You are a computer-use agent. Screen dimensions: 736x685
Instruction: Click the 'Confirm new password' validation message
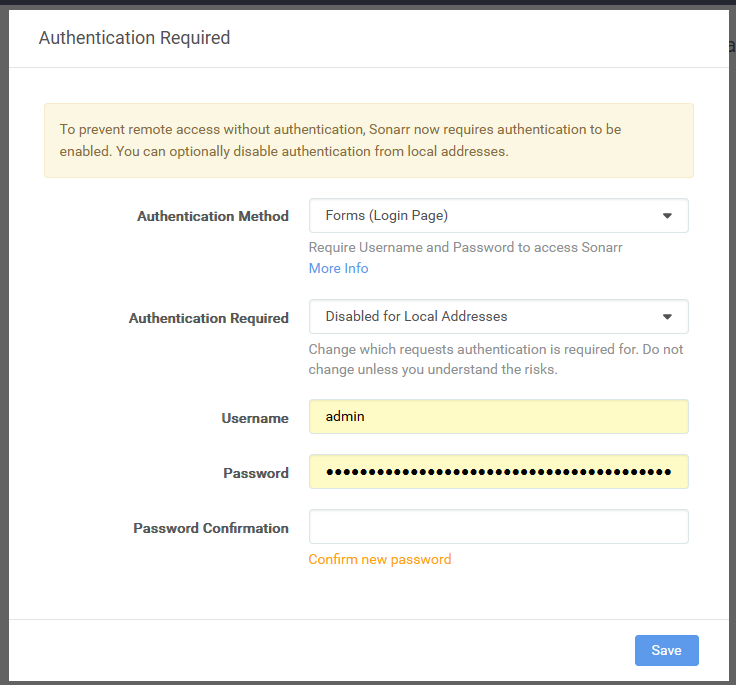pos(380,559)
